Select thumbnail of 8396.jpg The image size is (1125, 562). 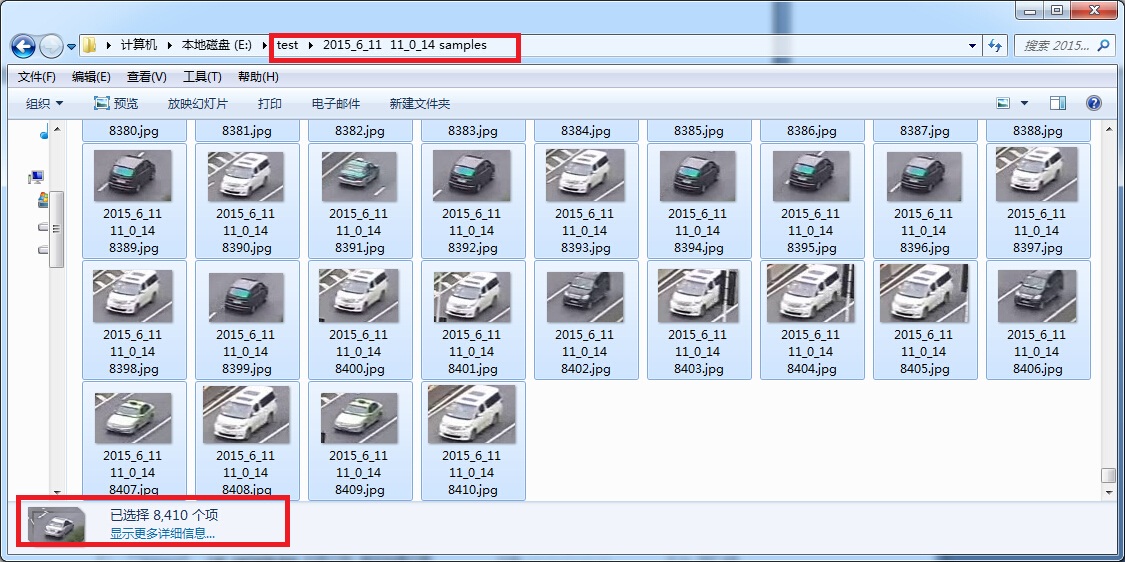[x=924, y=176]
